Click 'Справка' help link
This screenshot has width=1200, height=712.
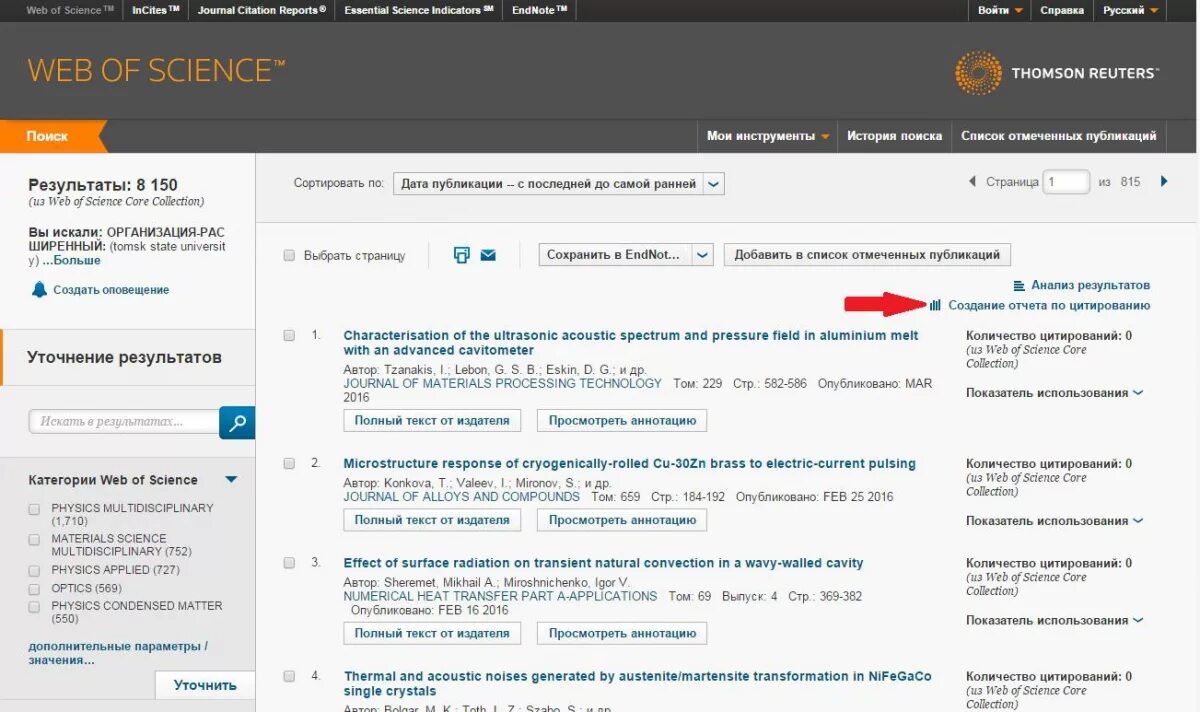[x=1062, y=10]
